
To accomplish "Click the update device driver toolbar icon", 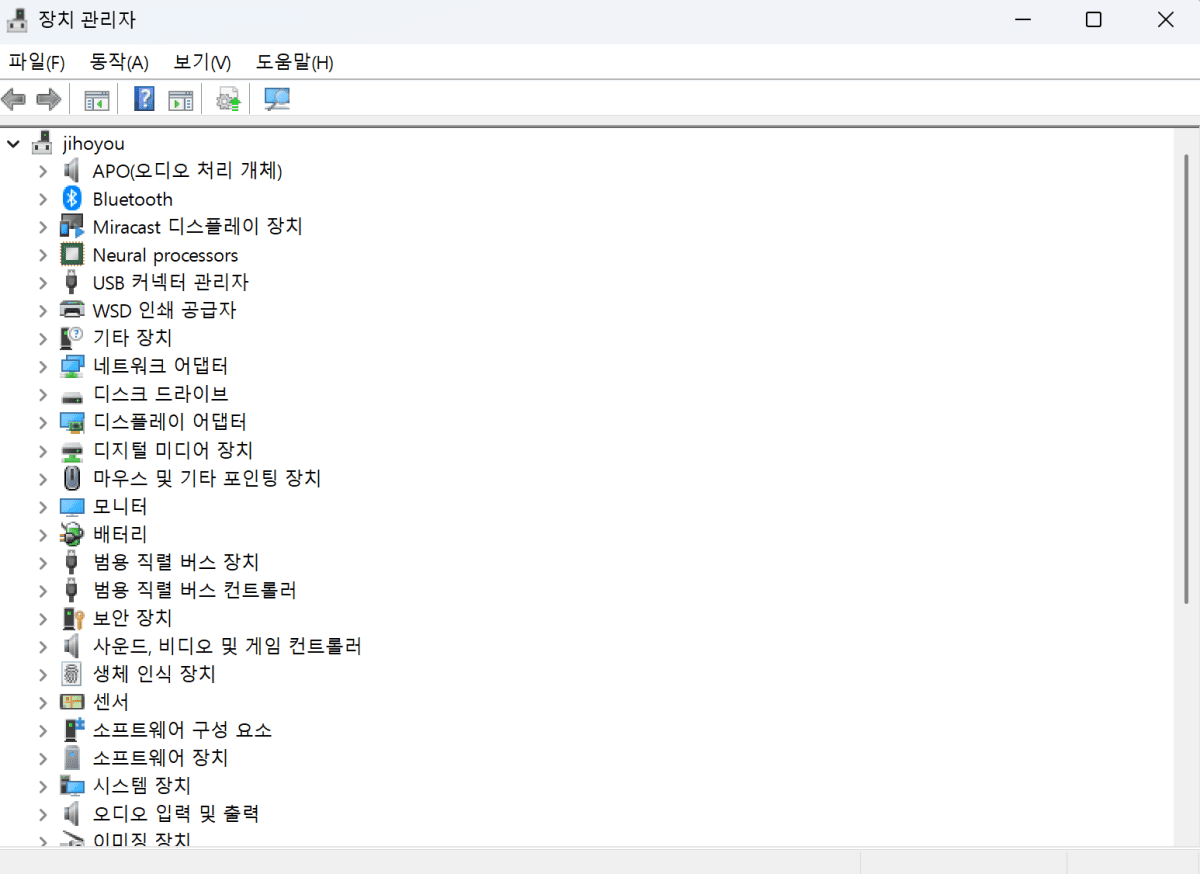I will [229, 99].
